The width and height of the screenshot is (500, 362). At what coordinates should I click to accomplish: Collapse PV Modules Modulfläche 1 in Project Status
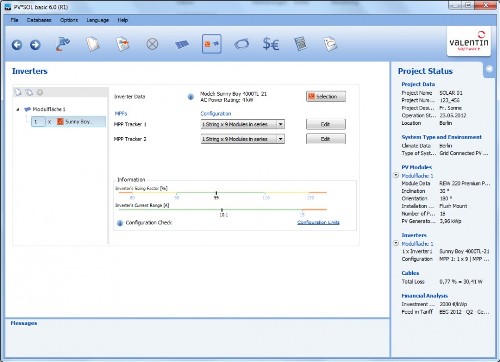tap(396, 175)
